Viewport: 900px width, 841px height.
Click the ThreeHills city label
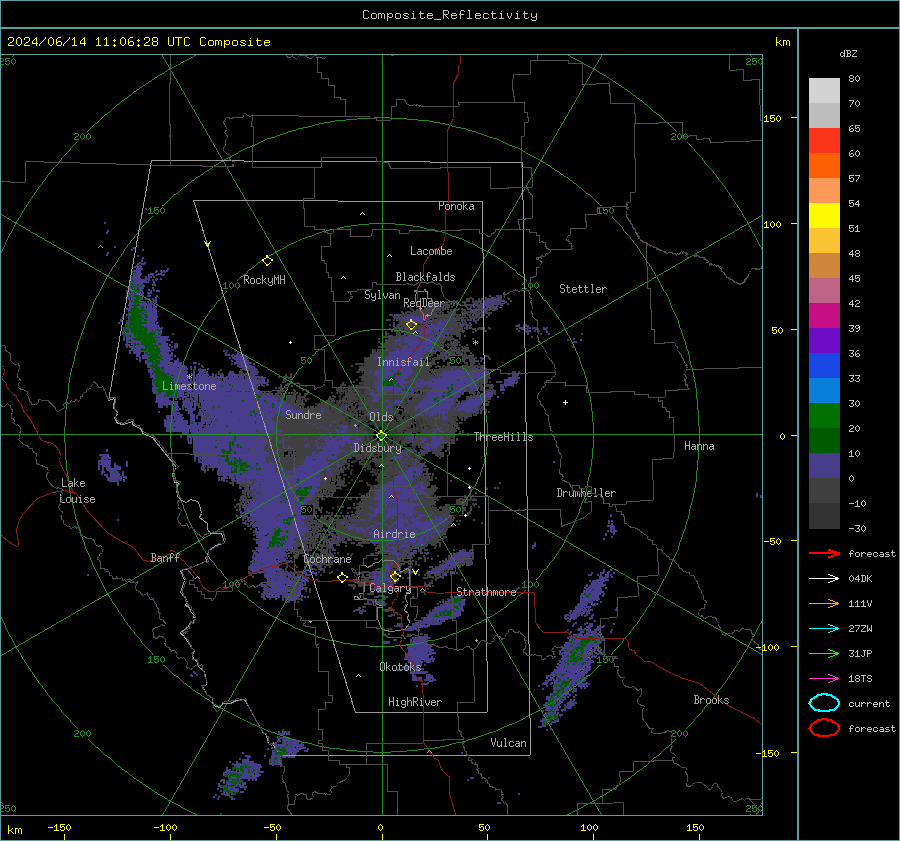coord(503,437)
